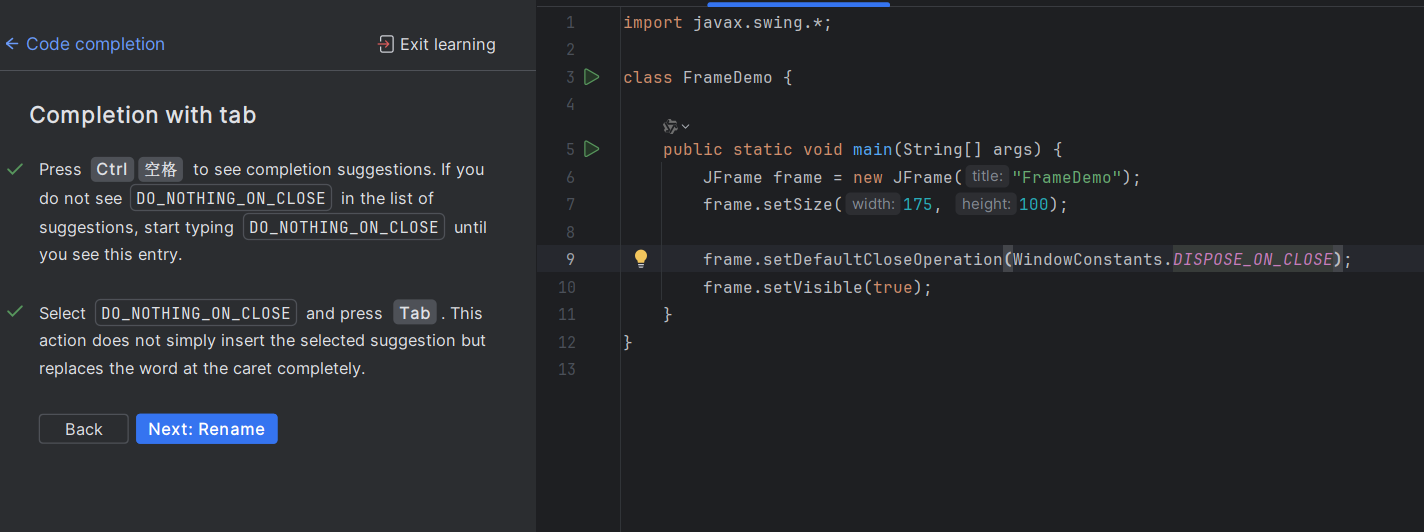The height and width of the screenshot is (532, 1424).
Task: Click the void keyword on line 5
Action: tap(822, 149)
